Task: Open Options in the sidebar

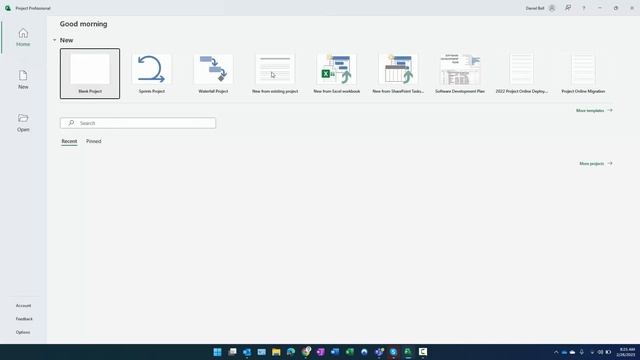Action: tap(23, 332)
